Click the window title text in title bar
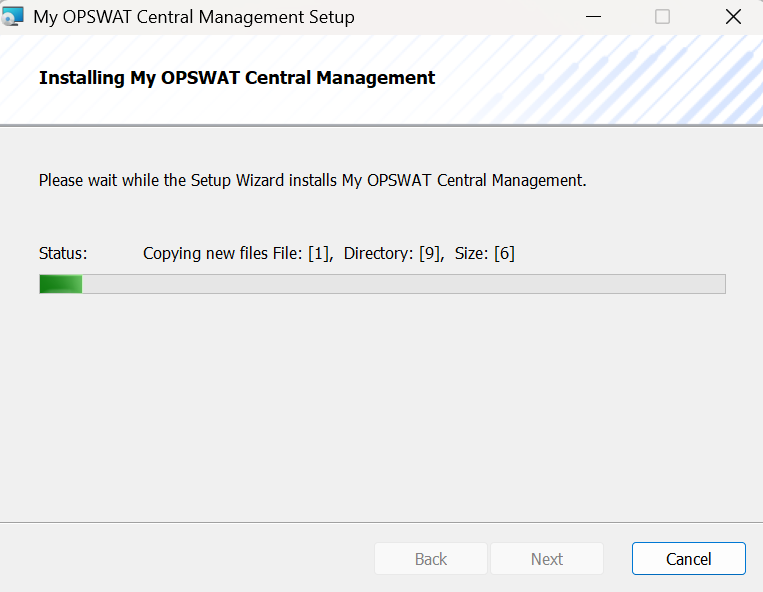 pyautogui.click(x=194, y=17)
